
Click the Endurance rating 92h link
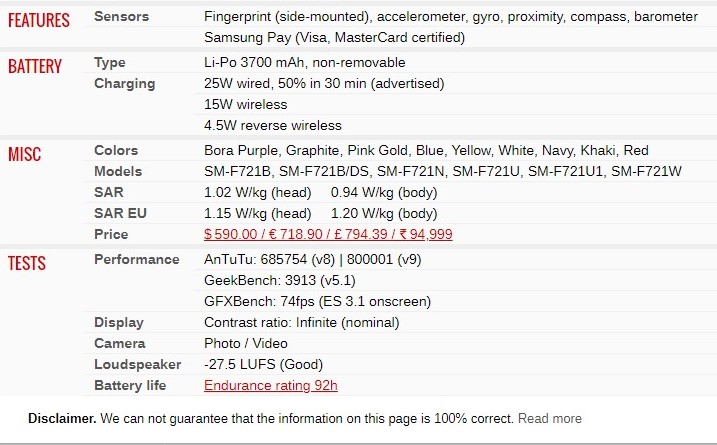tap(271, 386)
